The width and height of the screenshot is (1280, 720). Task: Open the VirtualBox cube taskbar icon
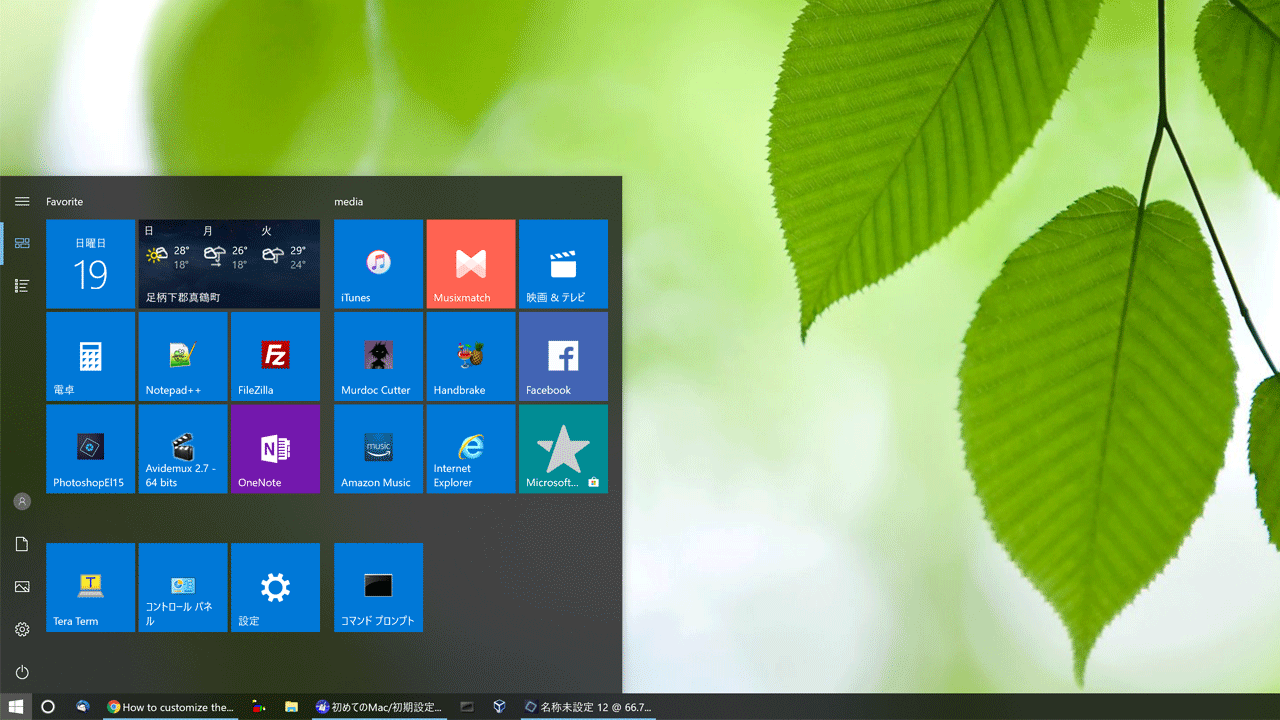click(x=499, y=707)
